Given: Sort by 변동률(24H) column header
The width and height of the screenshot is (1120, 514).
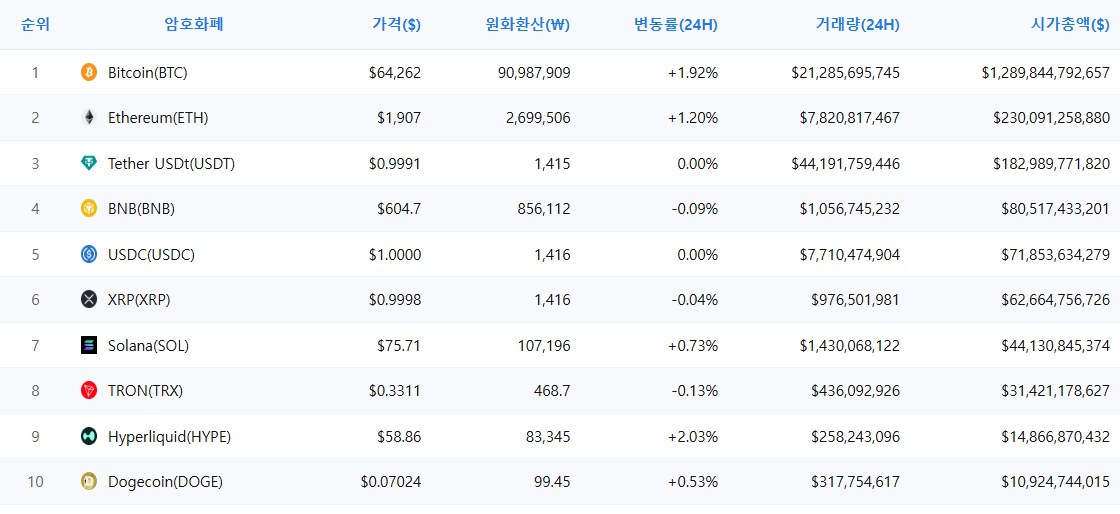Looking at the screenshot, I should 676,24.
